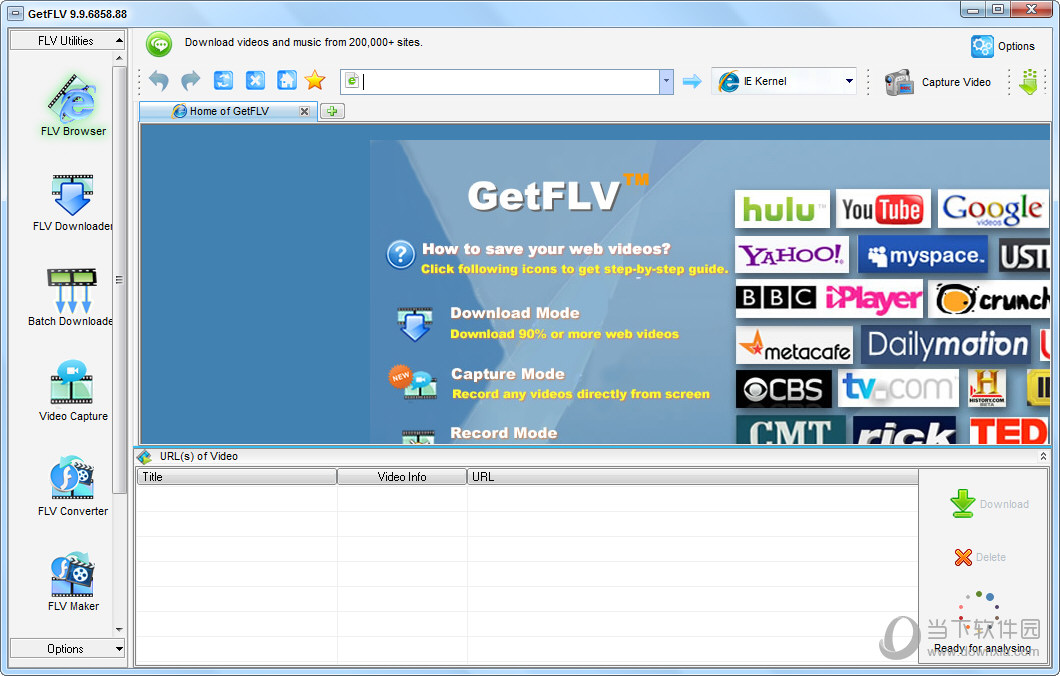The image size is (1060, 676).
Task: Click the Capture Mode link
Action: coord(508,374)
